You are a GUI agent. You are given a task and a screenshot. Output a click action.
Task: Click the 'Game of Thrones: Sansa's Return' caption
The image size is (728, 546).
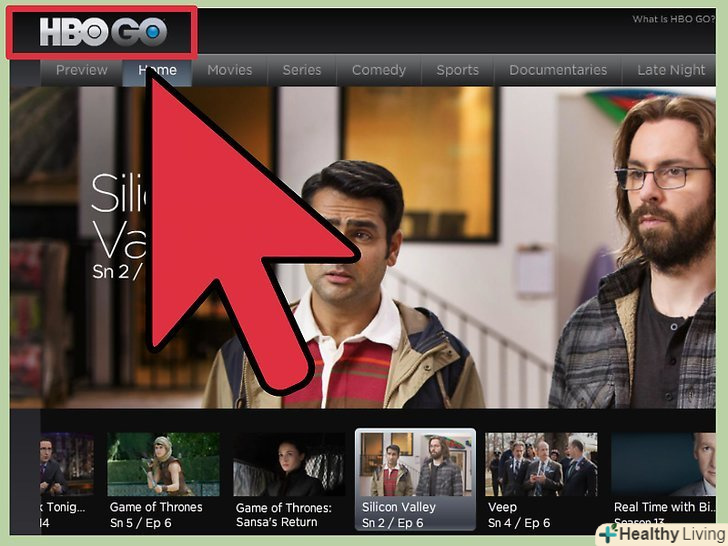click(284, 515)
